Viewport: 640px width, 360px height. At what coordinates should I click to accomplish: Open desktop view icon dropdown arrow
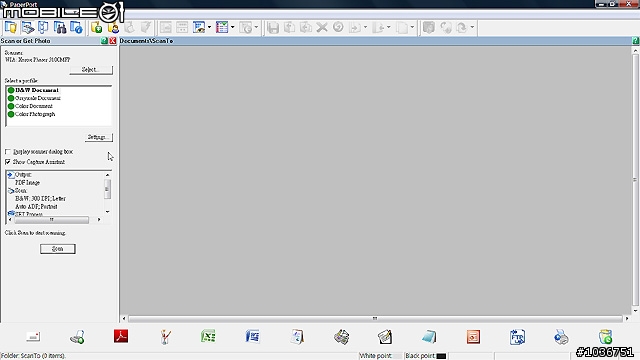coord(209,28)
